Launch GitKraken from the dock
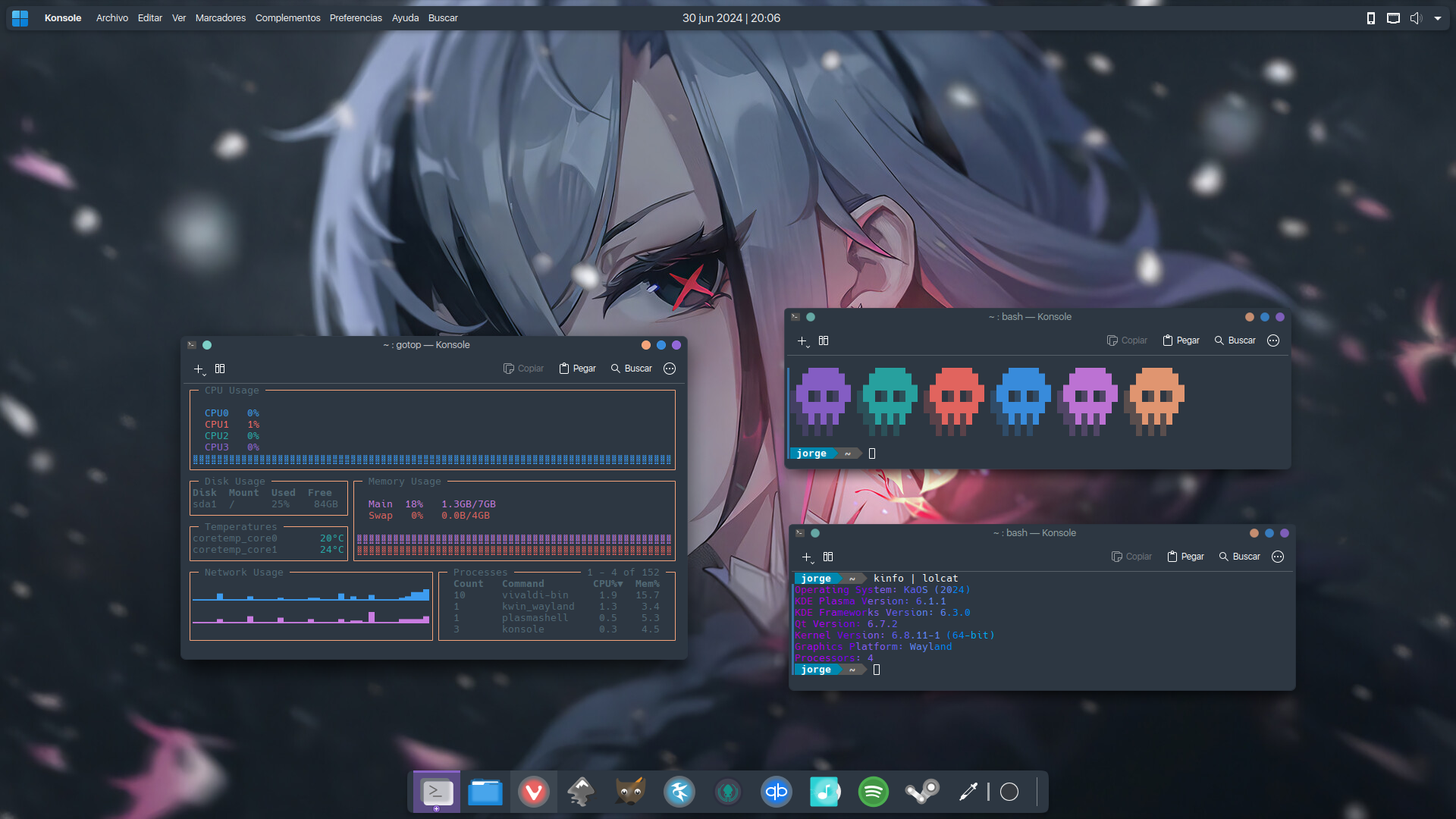The width and height of the screenshot is (1456, 819). pyautogui.click(x=728, y=792)
